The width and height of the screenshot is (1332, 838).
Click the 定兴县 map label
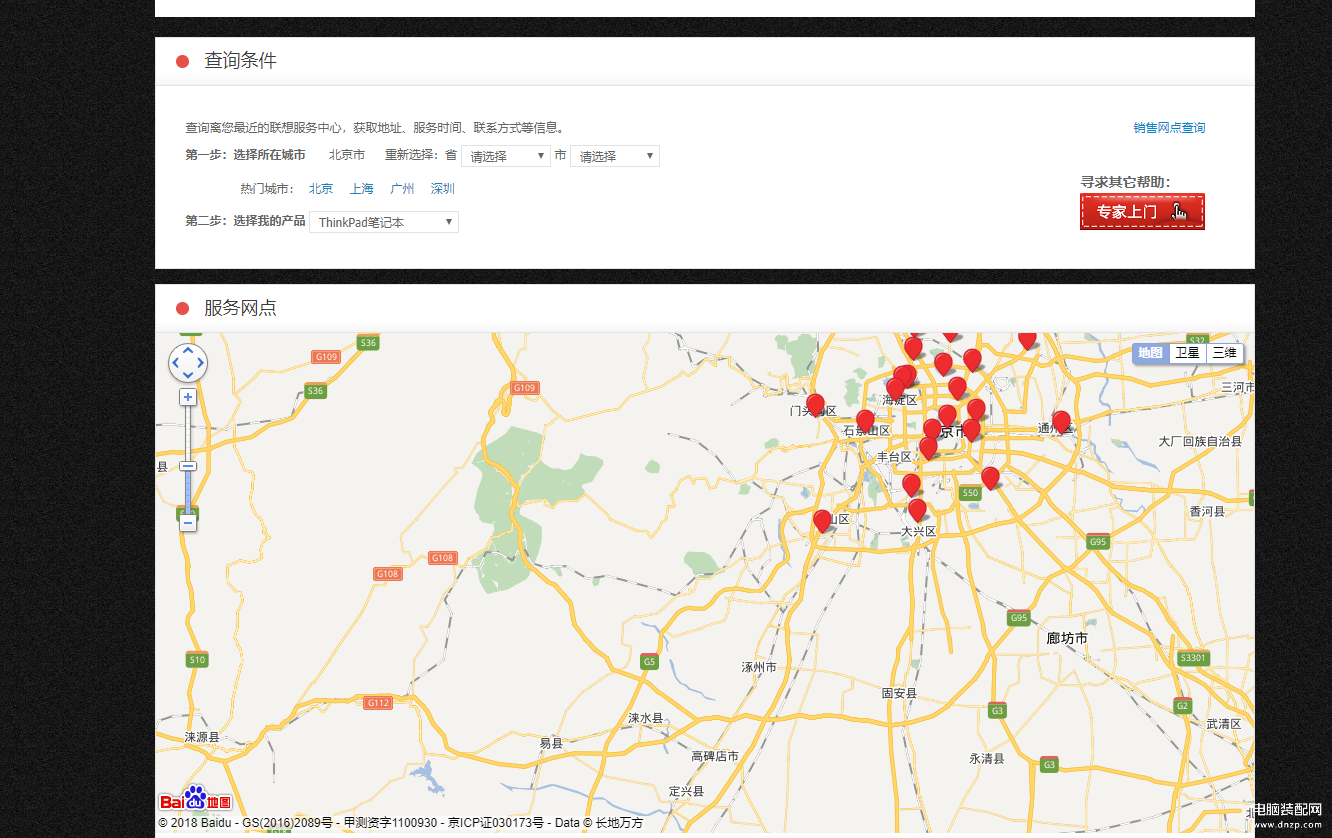687,791
